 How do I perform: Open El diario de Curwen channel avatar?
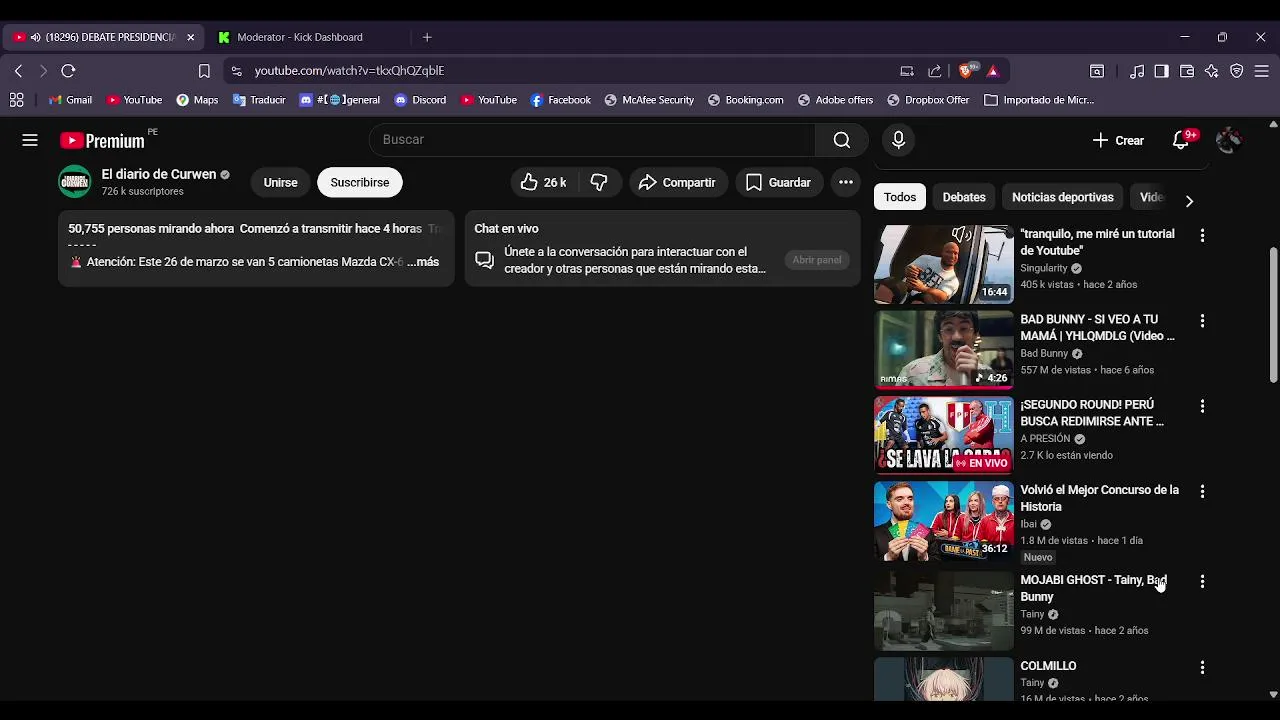(75, 182)
